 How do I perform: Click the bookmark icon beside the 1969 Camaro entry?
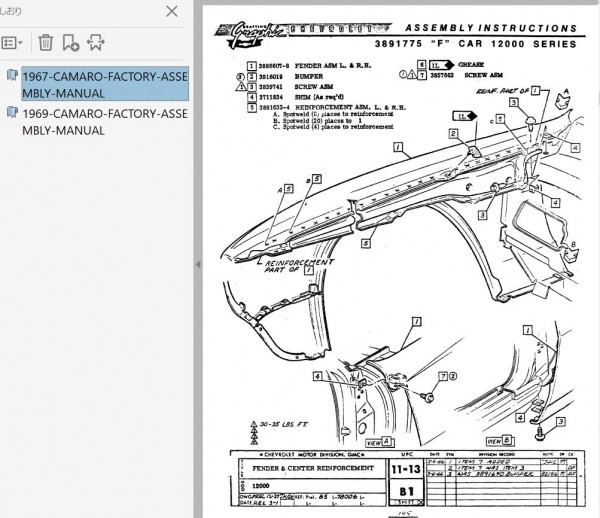click(12, 112)
